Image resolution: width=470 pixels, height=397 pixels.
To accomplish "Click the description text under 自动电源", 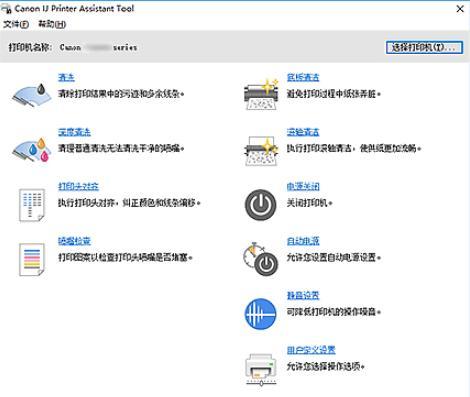I will click(334, 257).
